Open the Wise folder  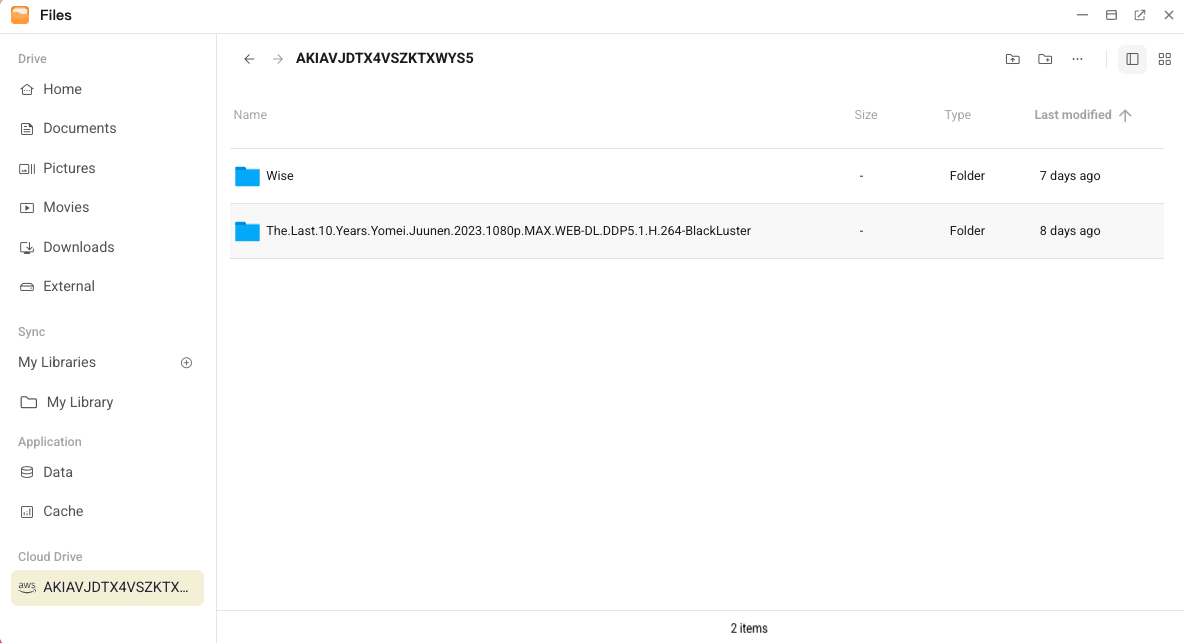[279, 176]
